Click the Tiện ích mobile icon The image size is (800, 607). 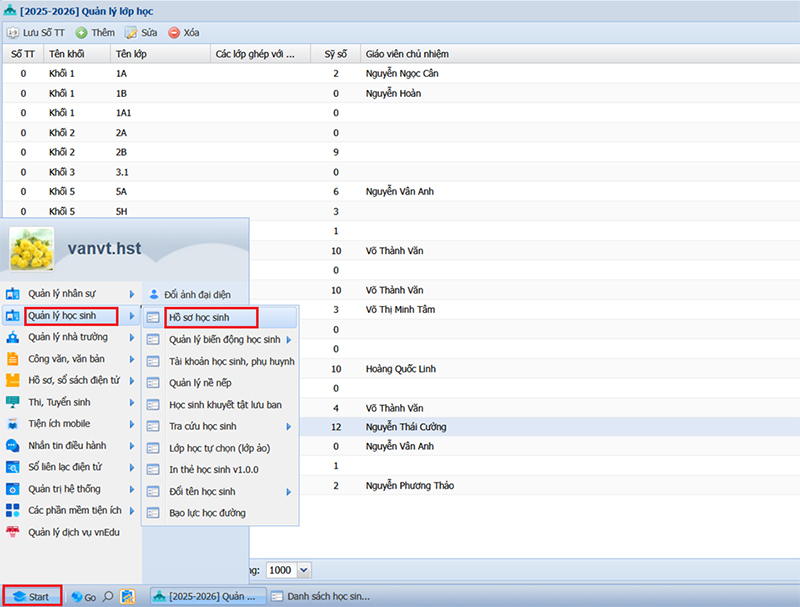13,424
